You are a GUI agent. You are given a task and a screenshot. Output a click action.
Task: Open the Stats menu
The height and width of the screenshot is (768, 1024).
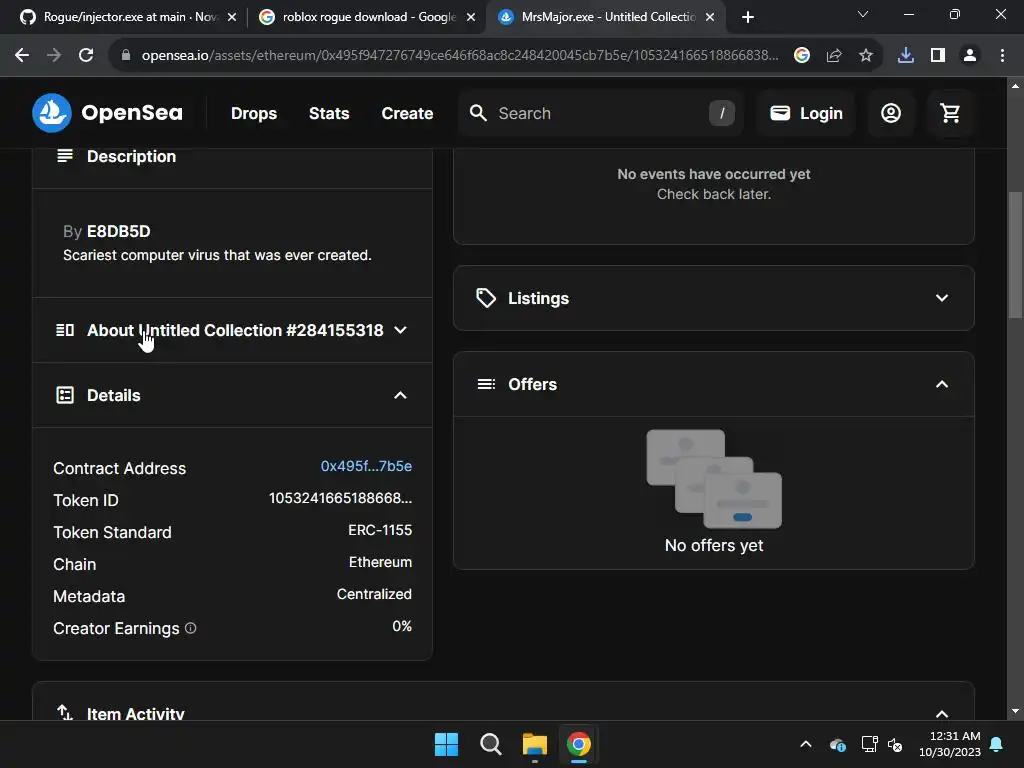[329, 113]
